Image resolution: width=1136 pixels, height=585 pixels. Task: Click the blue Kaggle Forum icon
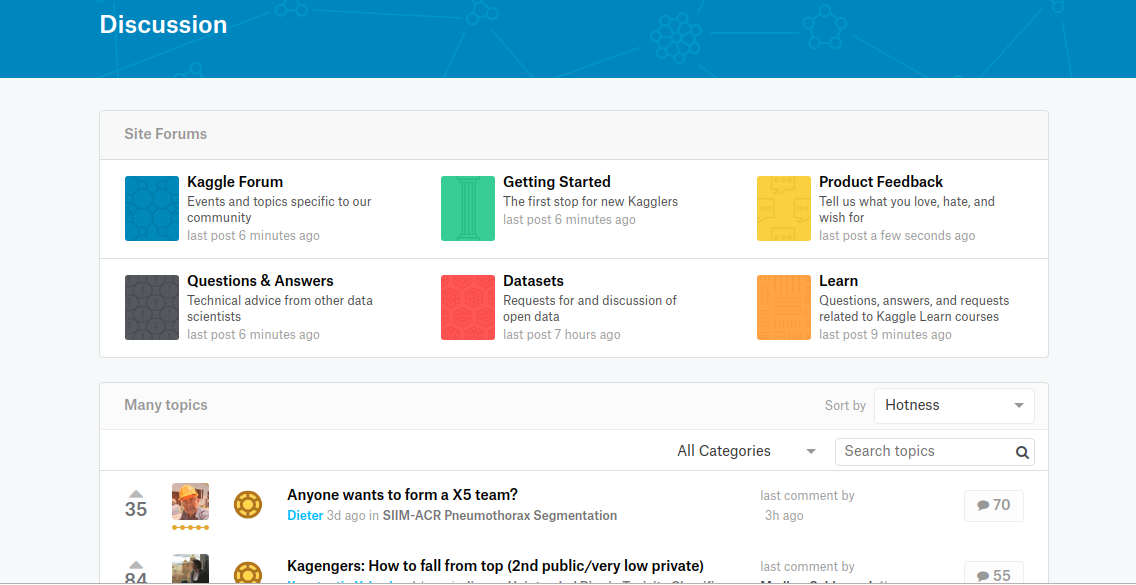click(152, 208)
